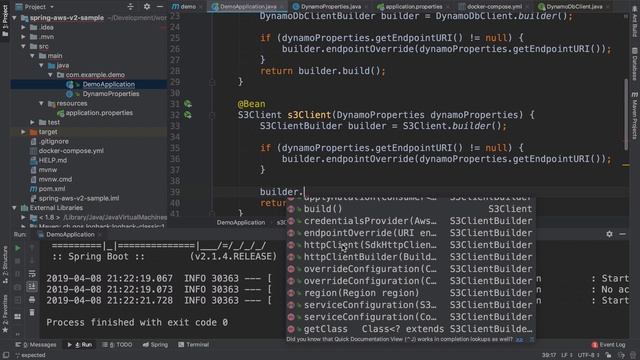Click the editor vertical scrollbar
640x360 pixels.
(626, 114)
